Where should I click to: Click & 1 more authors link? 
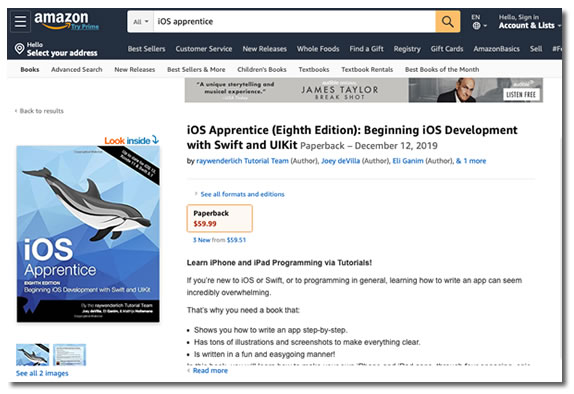pos(471,161)
